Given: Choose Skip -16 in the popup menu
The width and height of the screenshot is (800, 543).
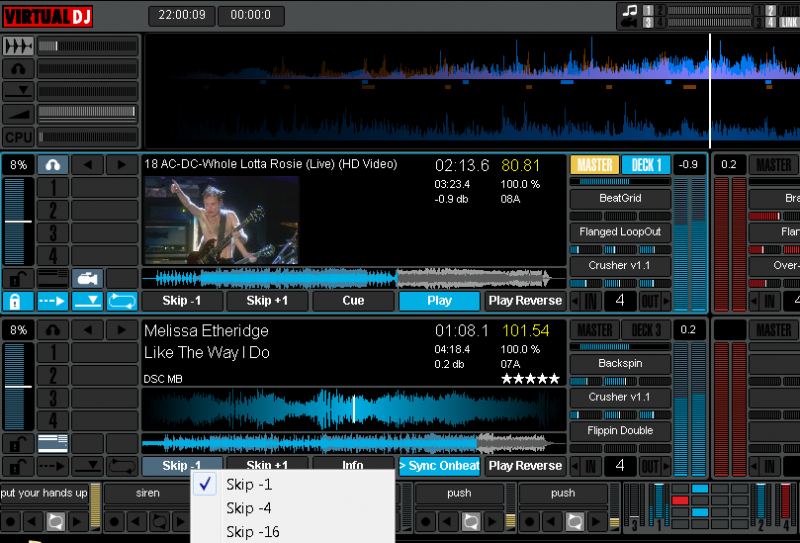Looking at the screenshot, I should click(252, 532).
